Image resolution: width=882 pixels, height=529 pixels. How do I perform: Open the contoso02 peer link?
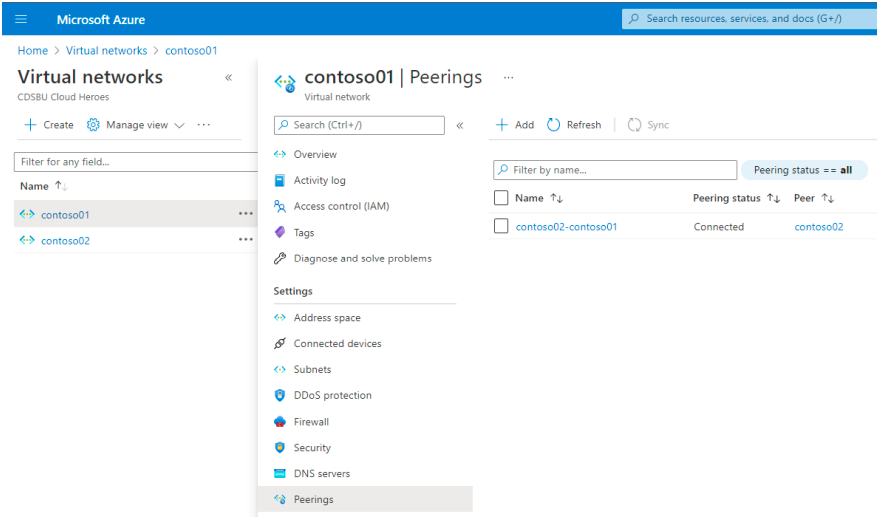point(818,227)
